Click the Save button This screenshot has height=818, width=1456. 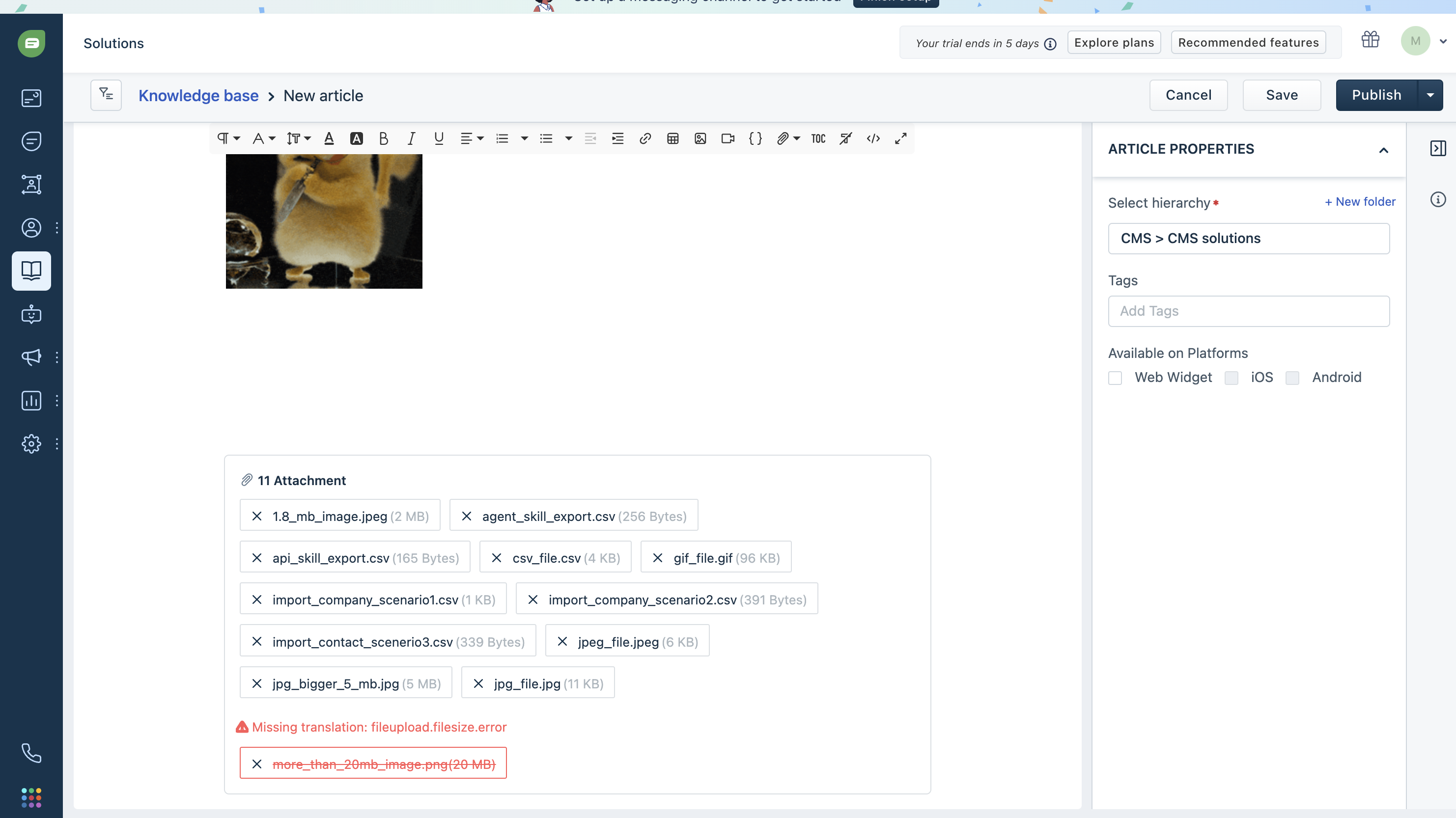[1281, 95]
